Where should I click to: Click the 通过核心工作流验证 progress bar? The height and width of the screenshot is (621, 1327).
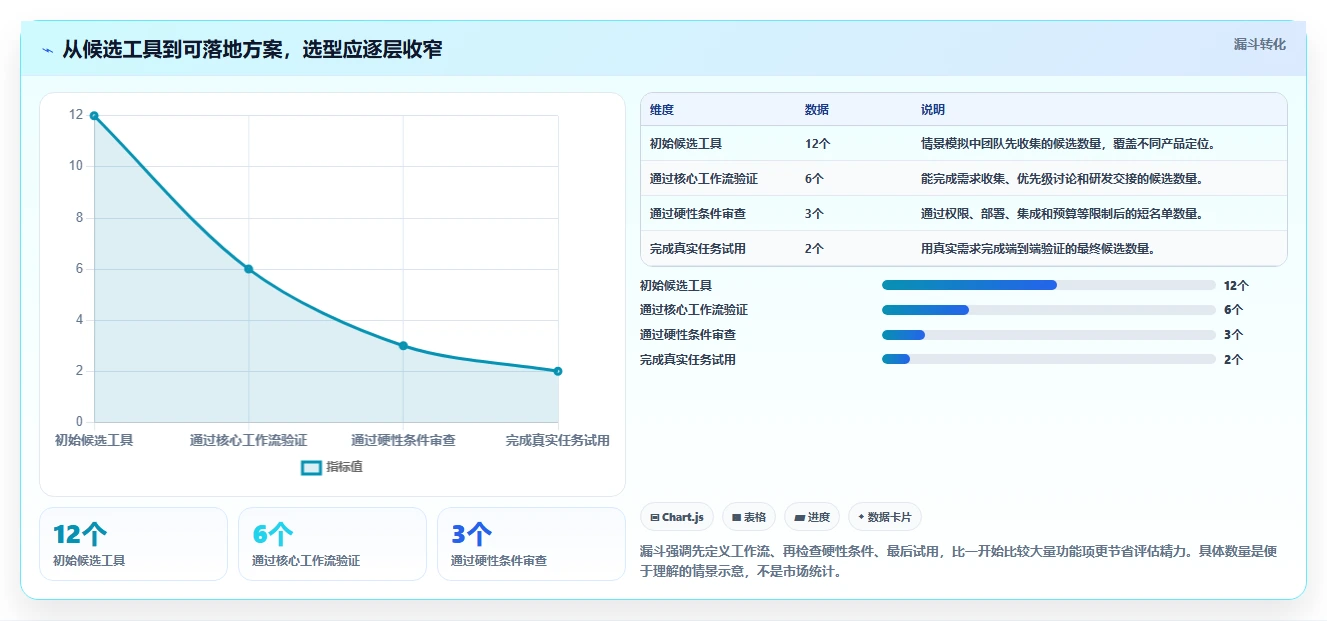(1048, 310)
